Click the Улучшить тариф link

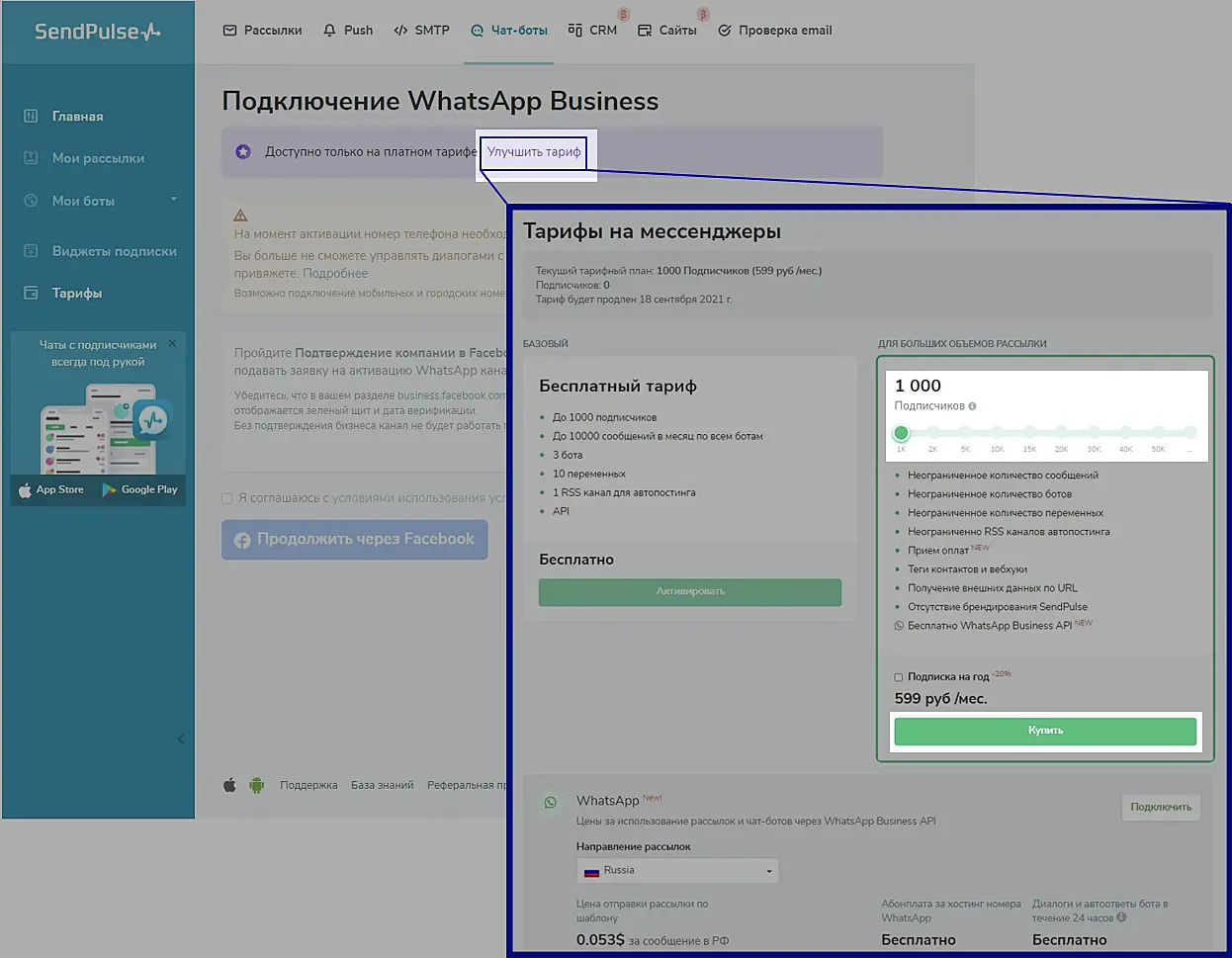click(534, 152)
